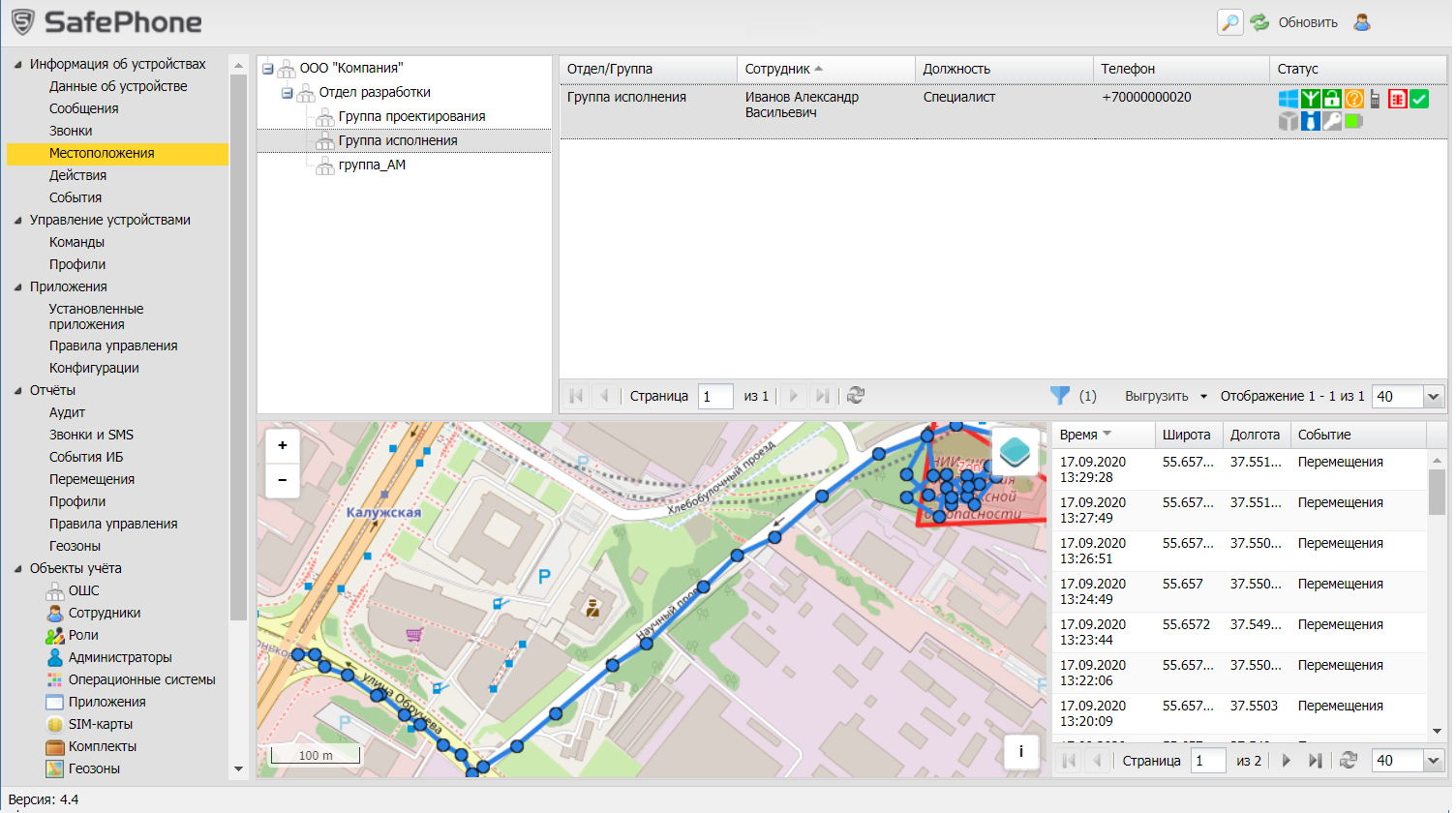This screenshot has height=813, width=1456.
Task: Refresh the locations table using pager icon
Action: point(1349,761)
